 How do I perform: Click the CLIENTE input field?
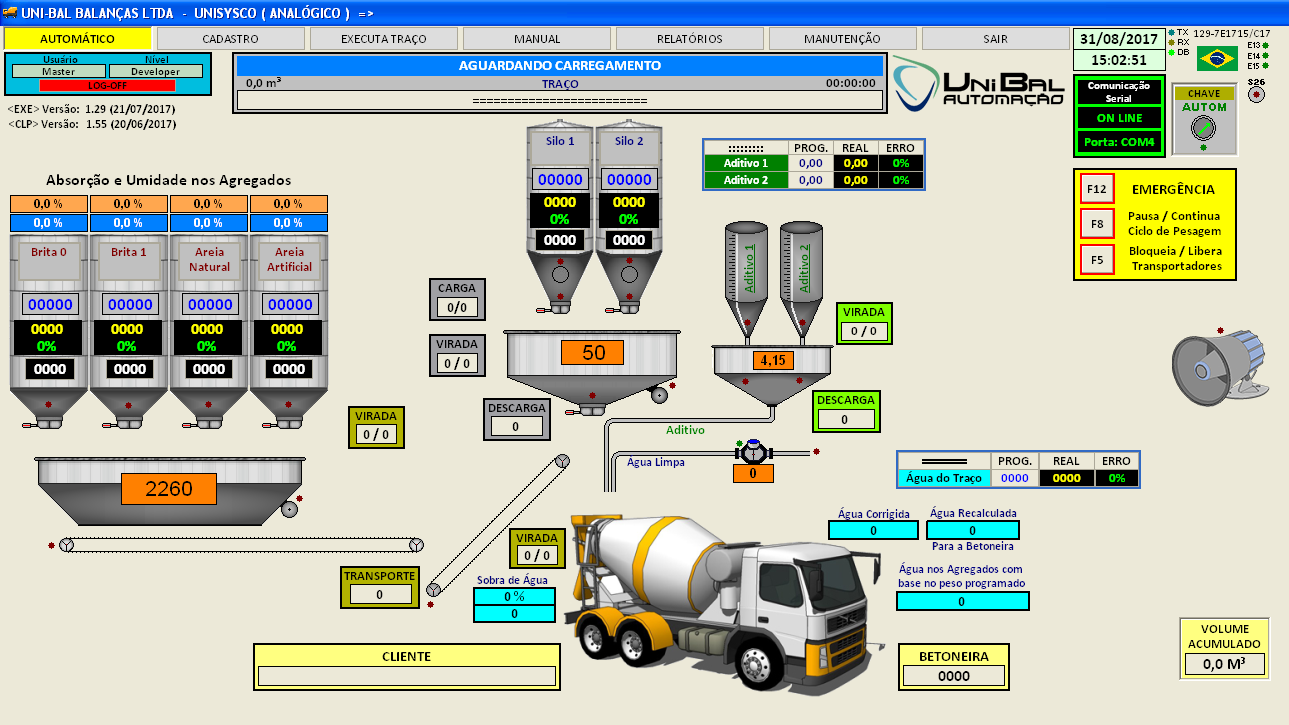406,676
